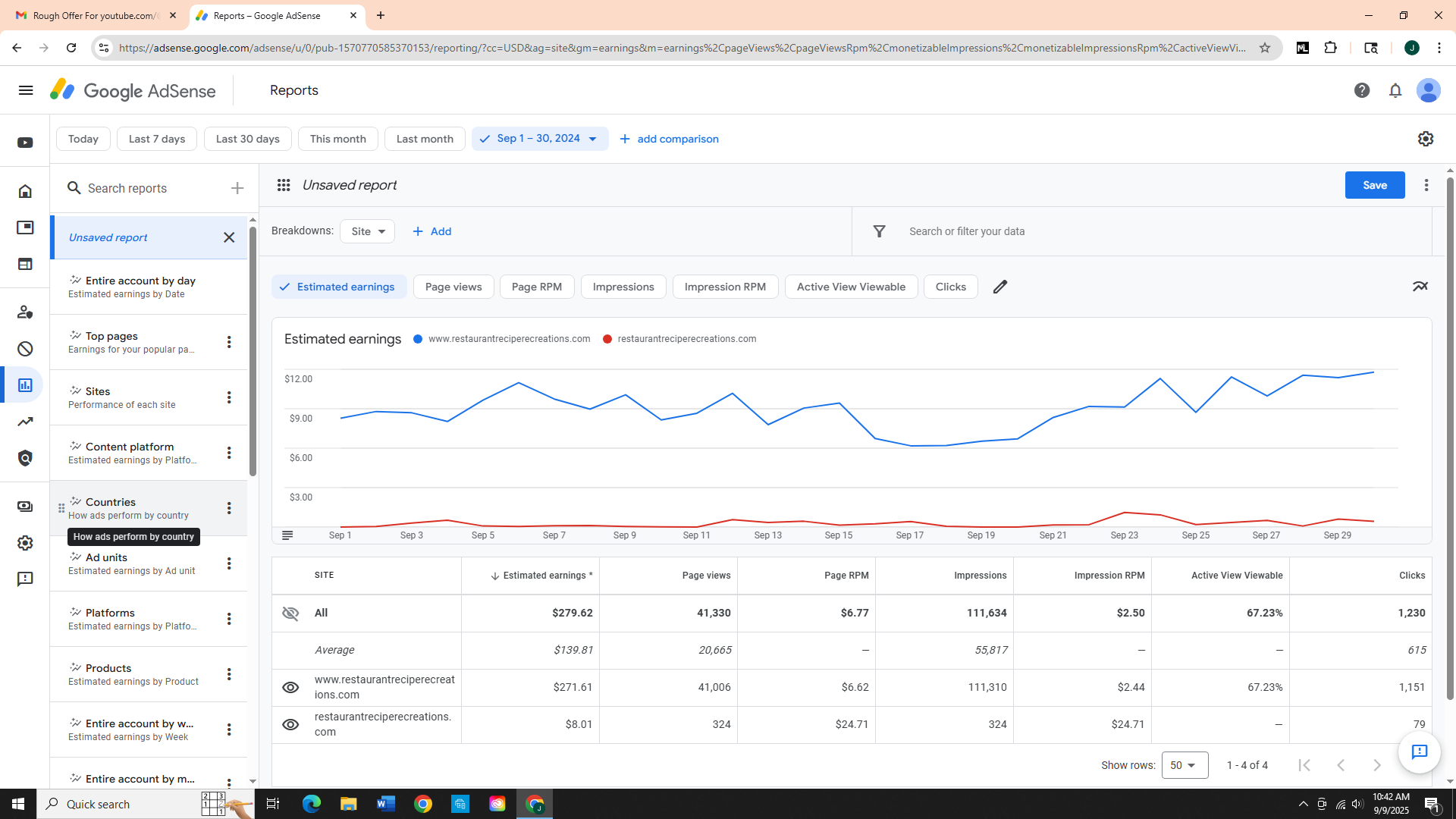The width and height of the screenshot is (1456, 819).
Task: Edit metrics with the pencil icon
Action: tap(1000, 287)
